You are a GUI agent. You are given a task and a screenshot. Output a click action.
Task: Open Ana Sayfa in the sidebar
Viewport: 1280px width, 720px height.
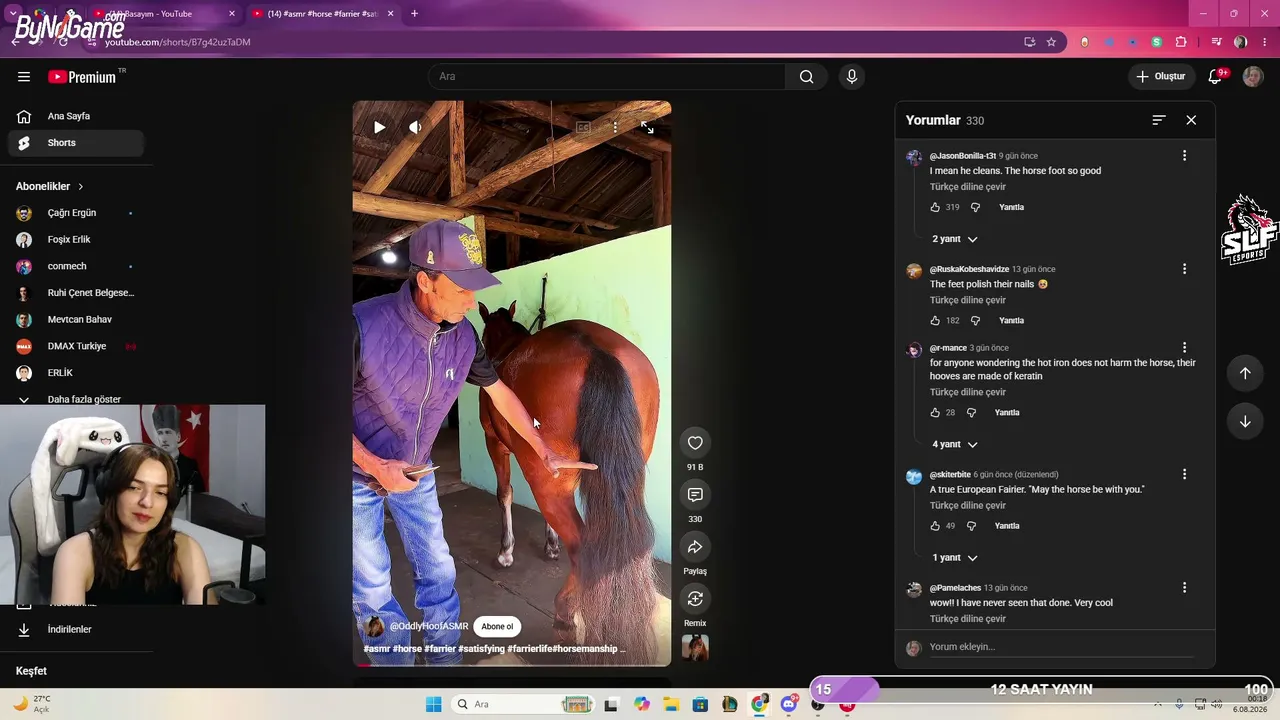point(76,116)
